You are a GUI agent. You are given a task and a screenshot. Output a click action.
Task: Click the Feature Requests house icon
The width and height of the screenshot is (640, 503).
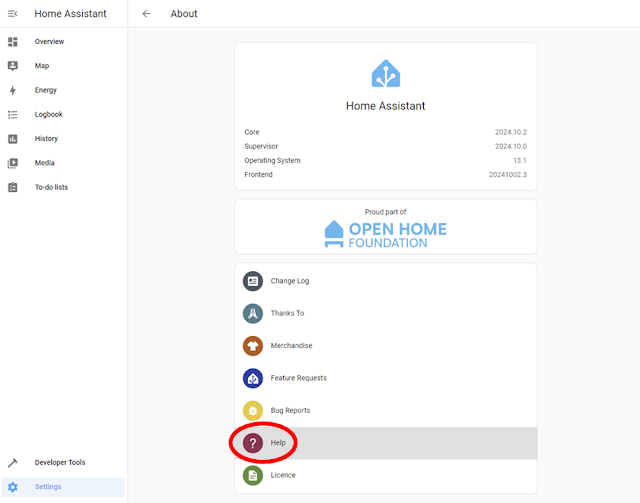point(253,378)
